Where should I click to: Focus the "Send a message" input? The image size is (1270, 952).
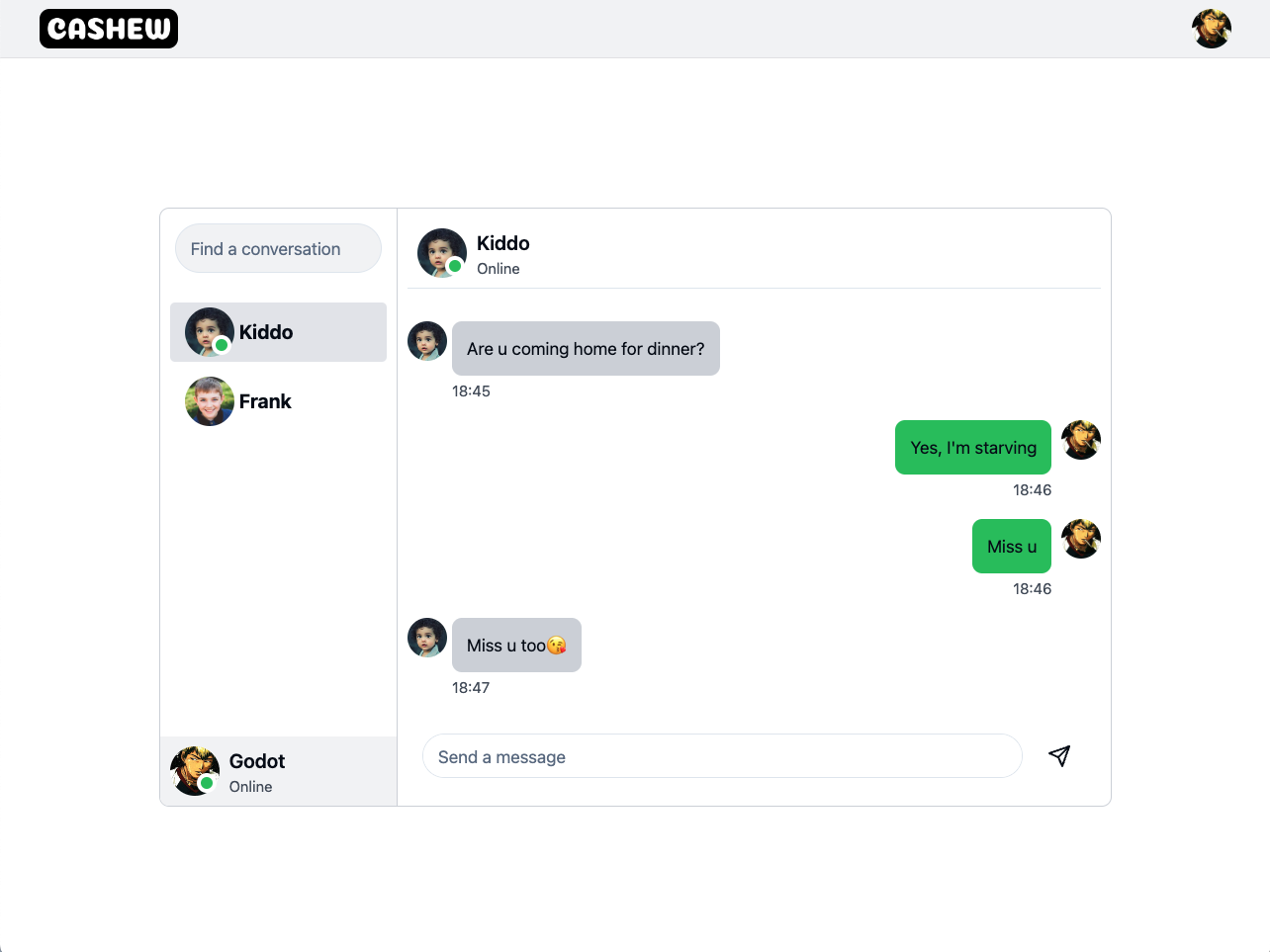tap(722, 756)
